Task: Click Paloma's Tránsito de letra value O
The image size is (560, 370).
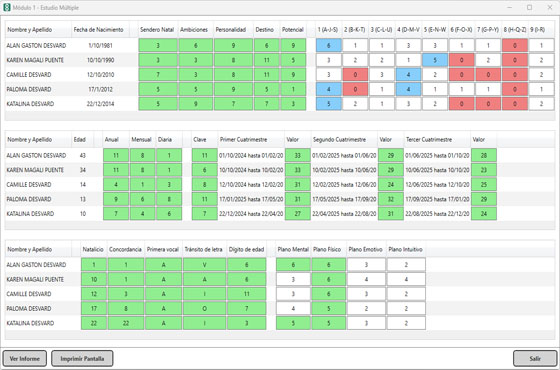Action: click(204, 309)
